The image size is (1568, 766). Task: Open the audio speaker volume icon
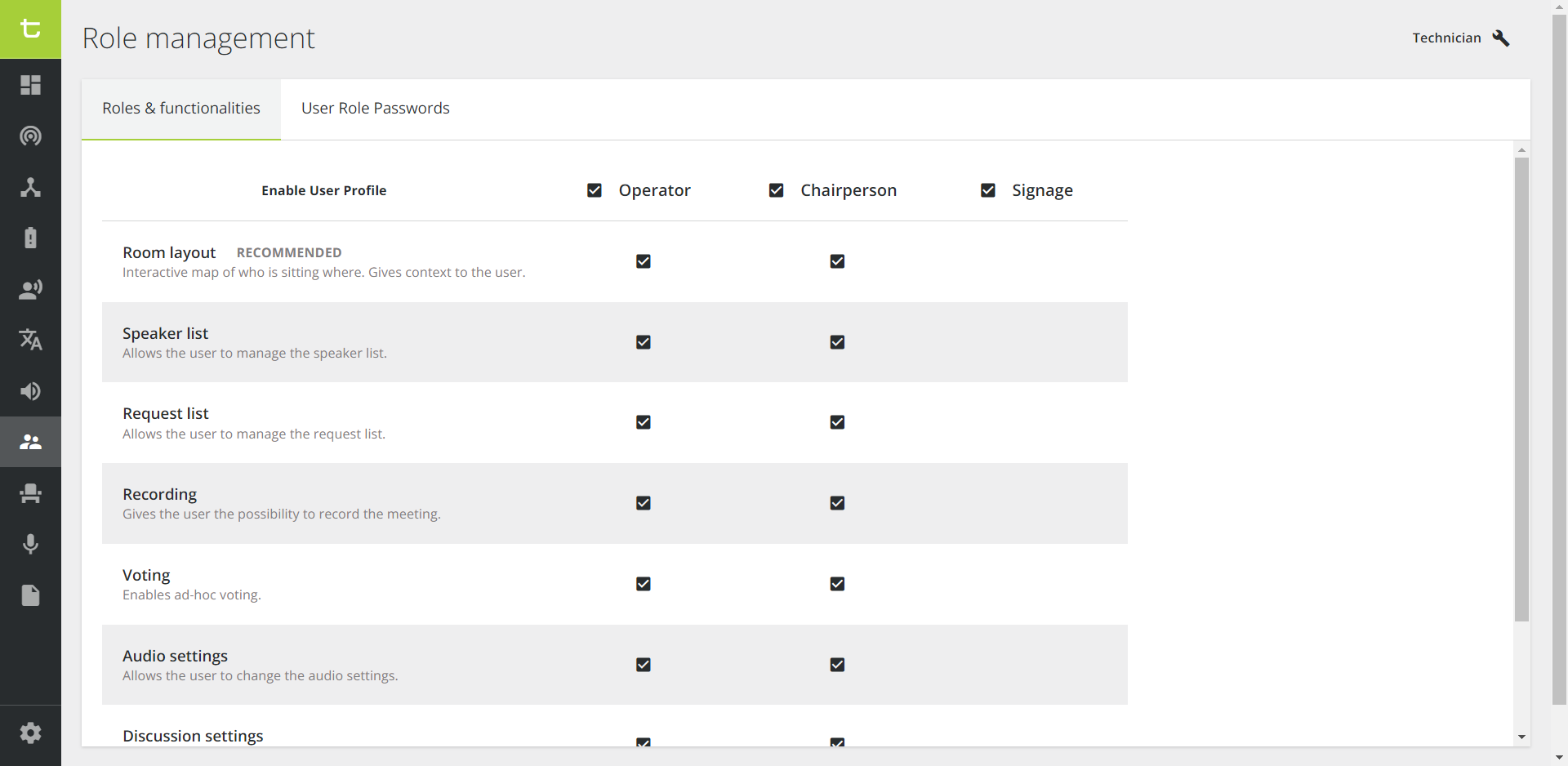(30, 391)
